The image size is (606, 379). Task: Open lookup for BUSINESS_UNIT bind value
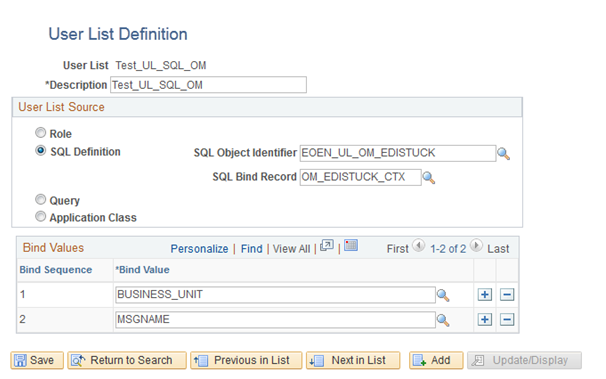(443, 296)
